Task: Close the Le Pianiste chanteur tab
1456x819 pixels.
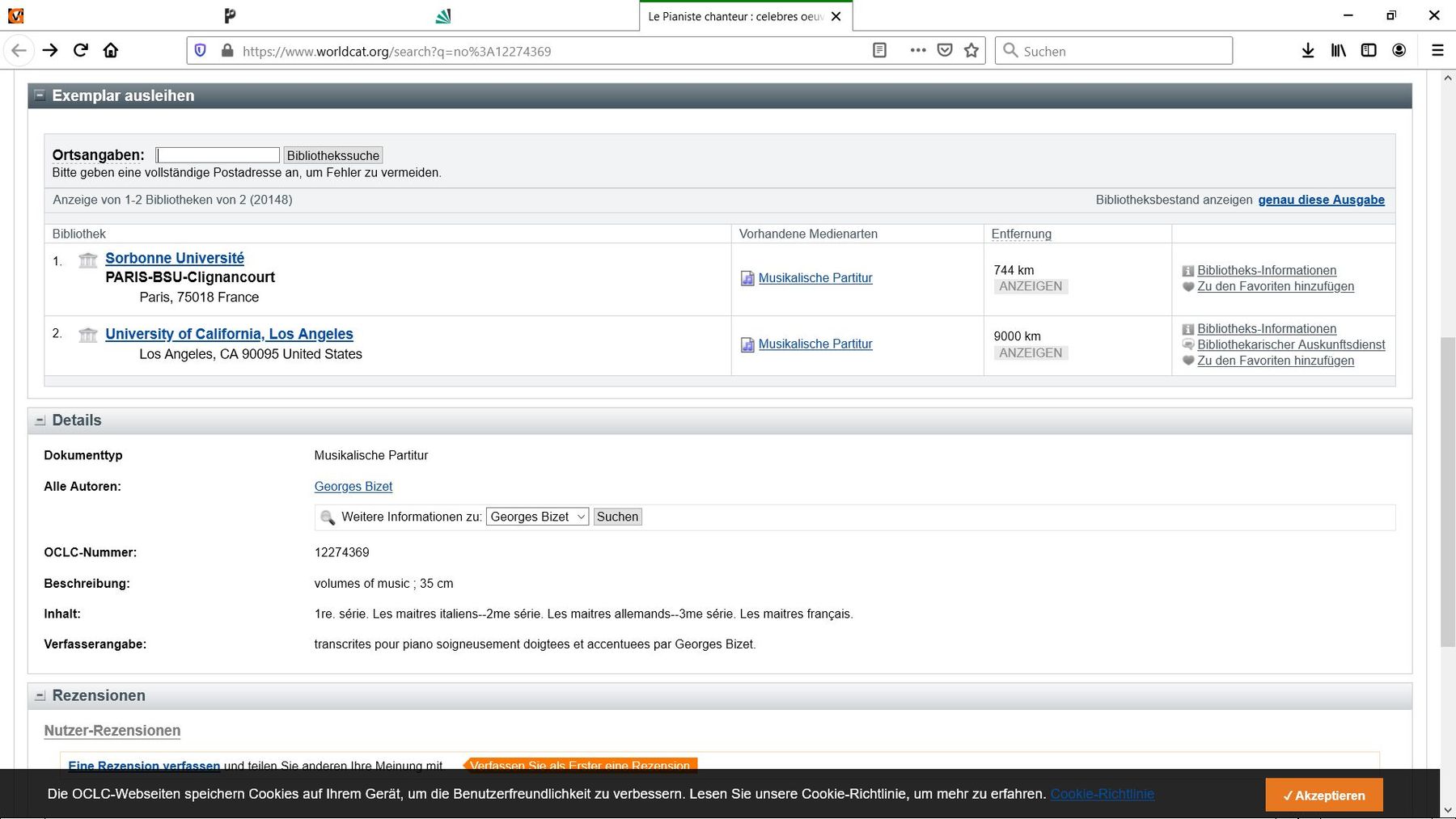Action: pos(836,16)
